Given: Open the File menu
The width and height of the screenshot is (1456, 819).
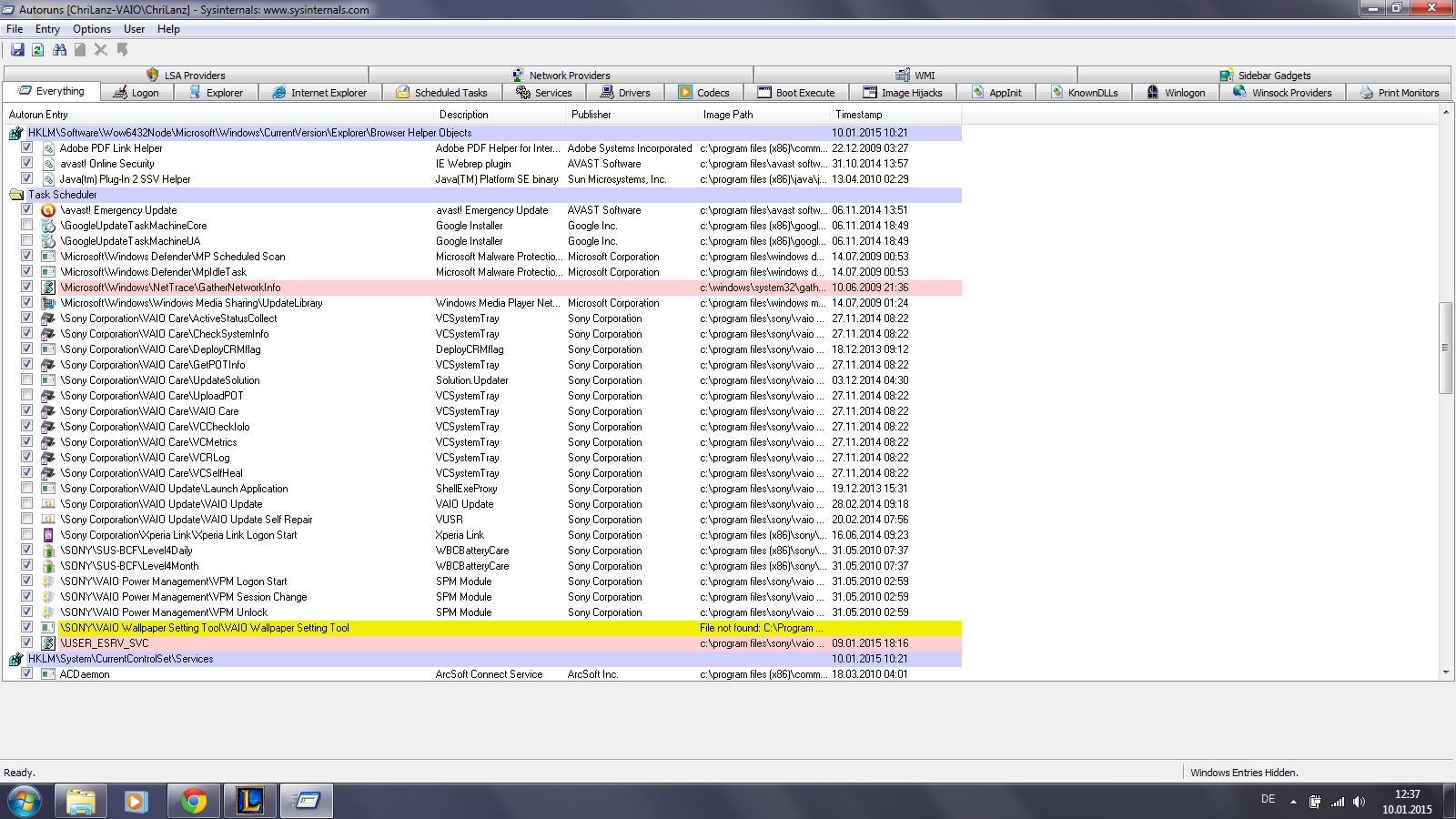Looking at the screenshot, I should click(x=15, y=29).
